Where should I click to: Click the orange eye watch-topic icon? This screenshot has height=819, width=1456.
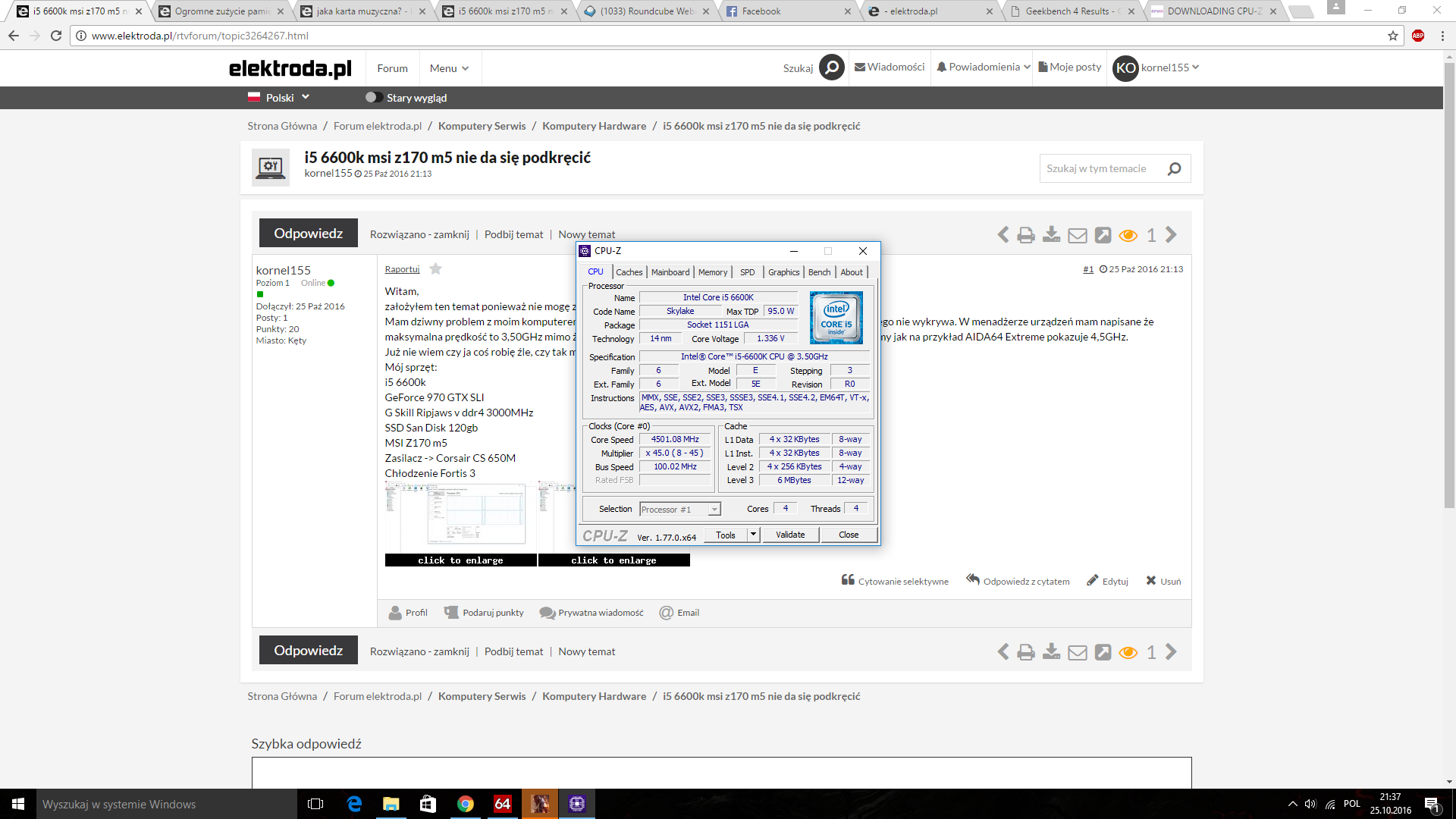(x=1128, y=235)
